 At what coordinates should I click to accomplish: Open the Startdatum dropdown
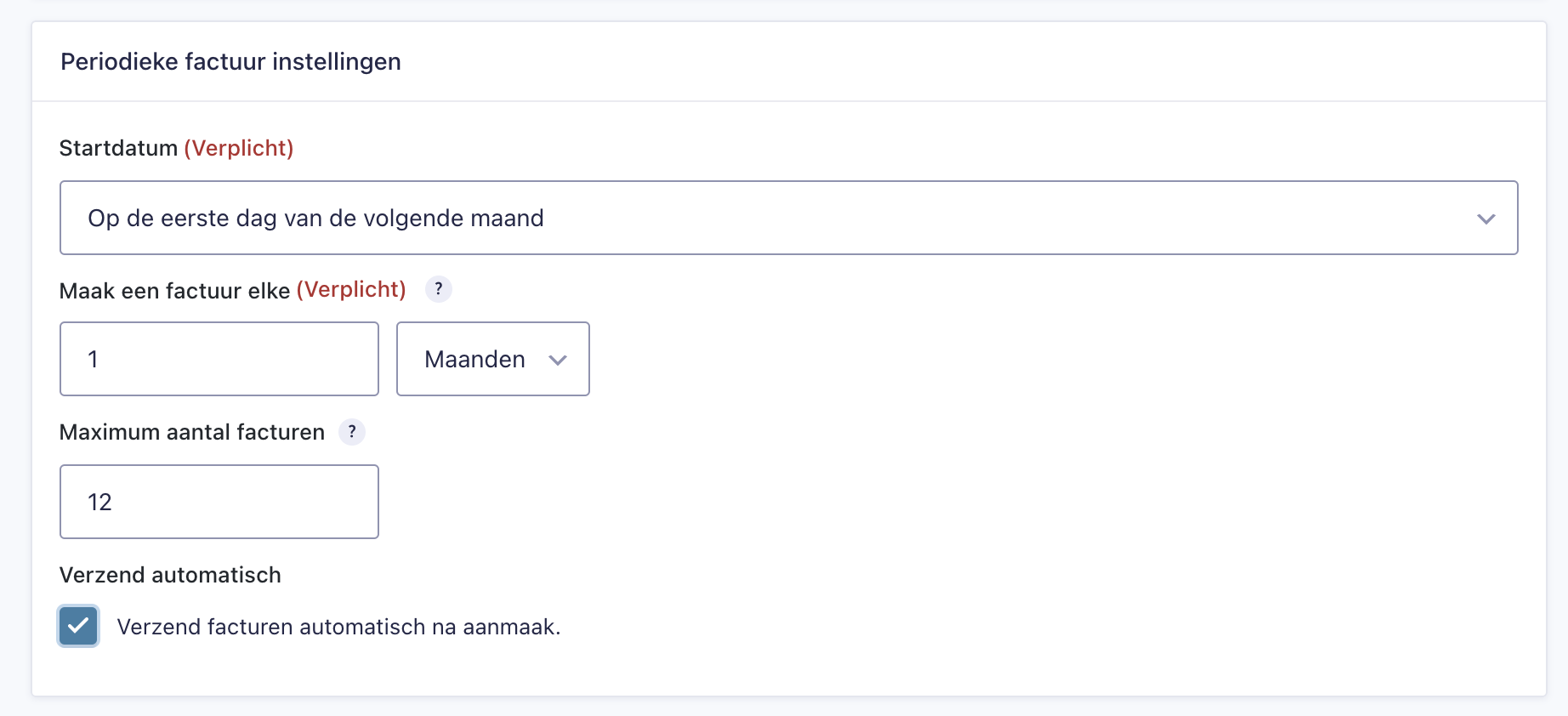[x=788, y=218]
